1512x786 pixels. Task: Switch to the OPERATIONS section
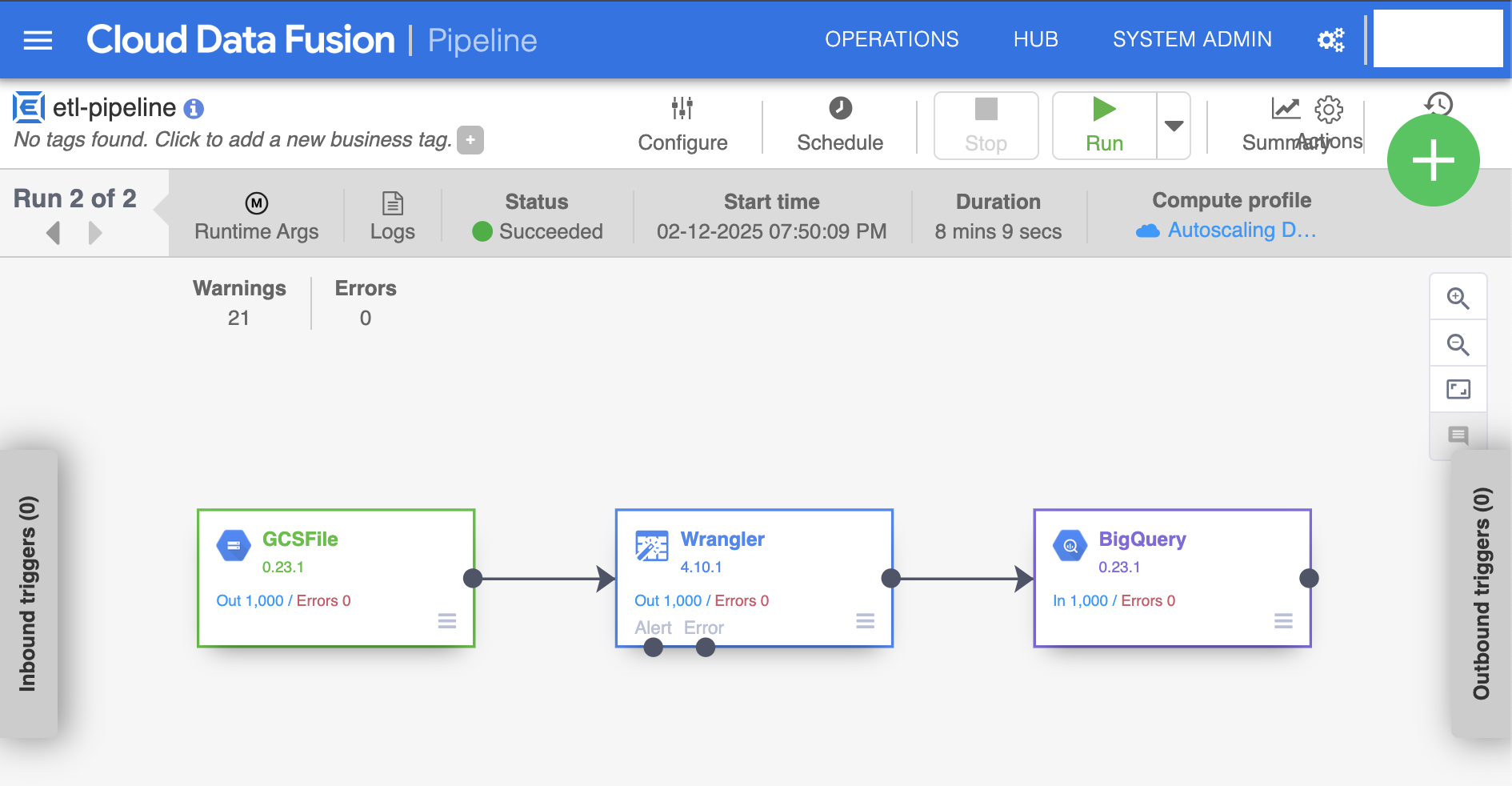[x=891, y=38]
